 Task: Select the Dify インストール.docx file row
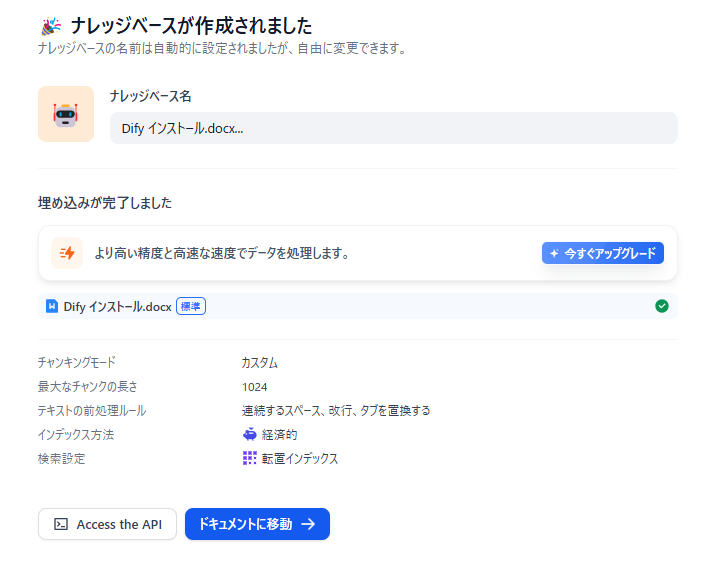tap(357, 306)
